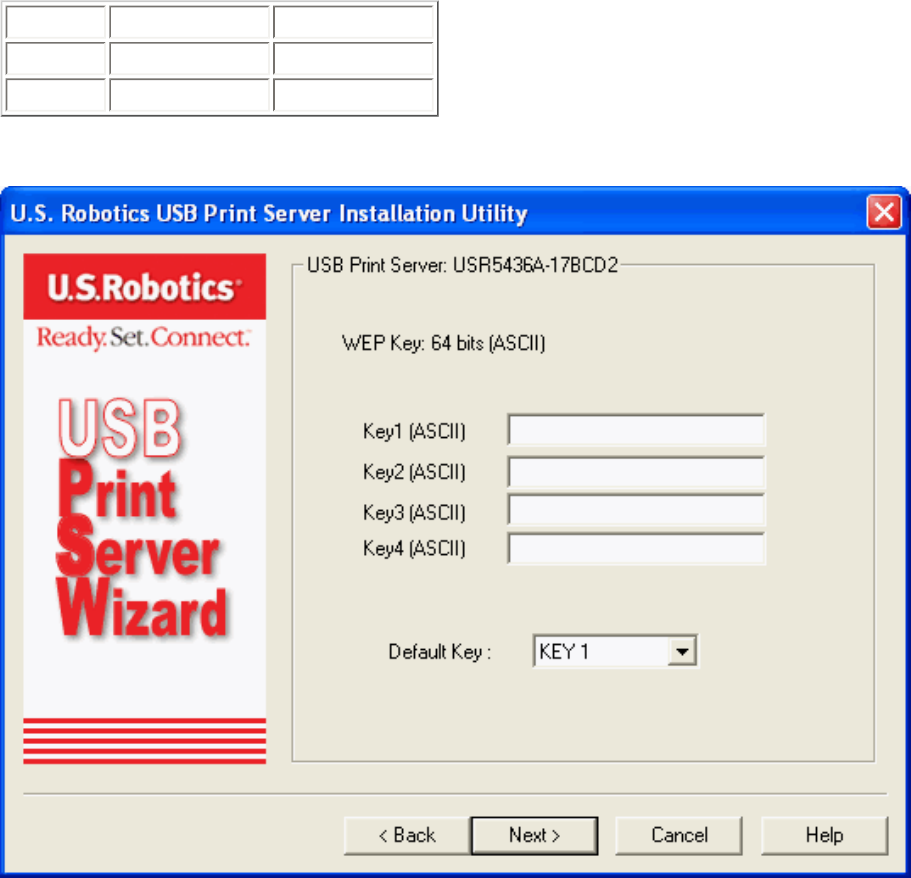Click 'USB Print Server: USR5436A-17BCD2' group title

462,265
